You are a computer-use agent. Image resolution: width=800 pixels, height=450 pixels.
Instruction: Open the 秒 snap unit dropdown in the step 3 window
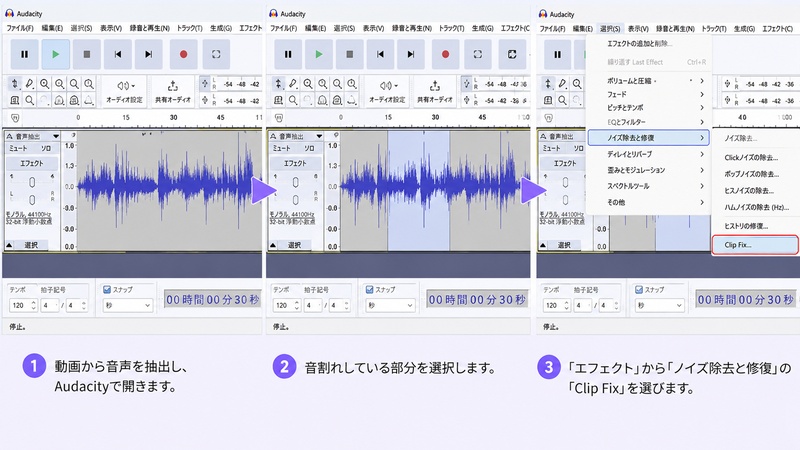(659, 306)
